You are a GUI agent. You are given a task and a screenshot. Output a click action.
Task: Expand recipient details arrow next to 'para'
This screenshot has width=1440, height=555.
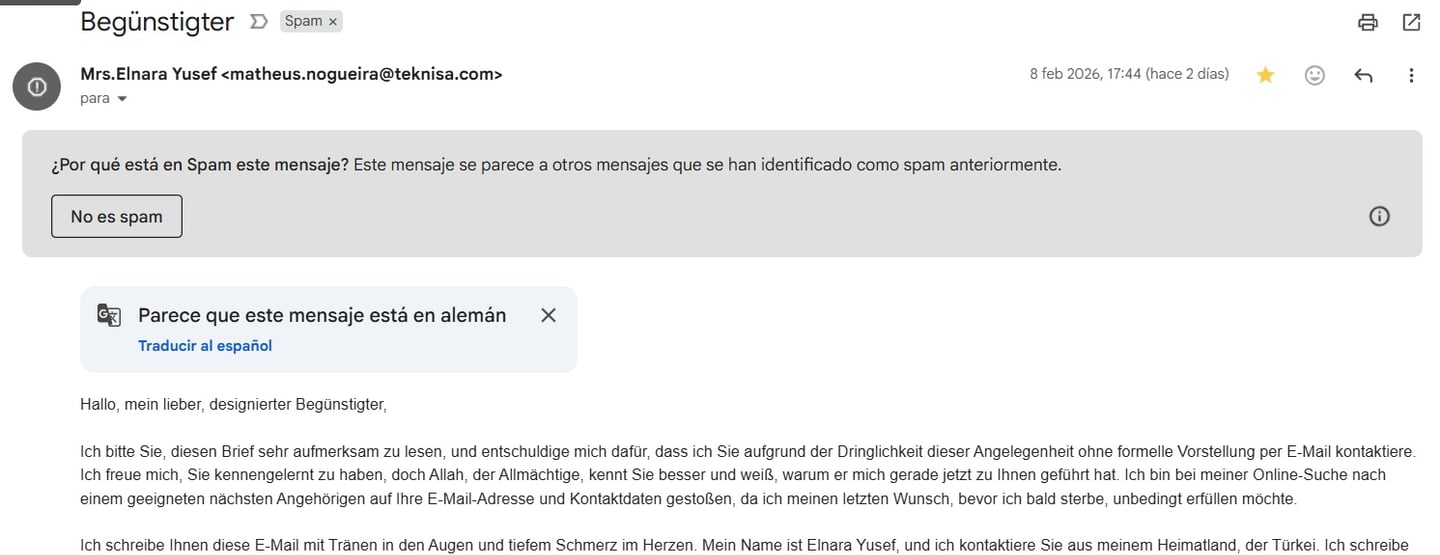(x=122, y=99)
